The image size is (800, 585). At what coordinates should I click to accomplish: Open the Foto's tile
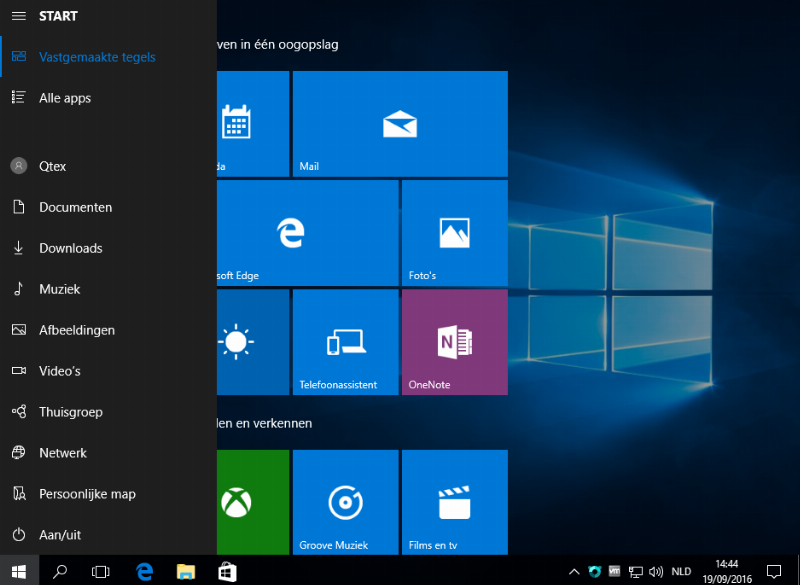point(454,233)
